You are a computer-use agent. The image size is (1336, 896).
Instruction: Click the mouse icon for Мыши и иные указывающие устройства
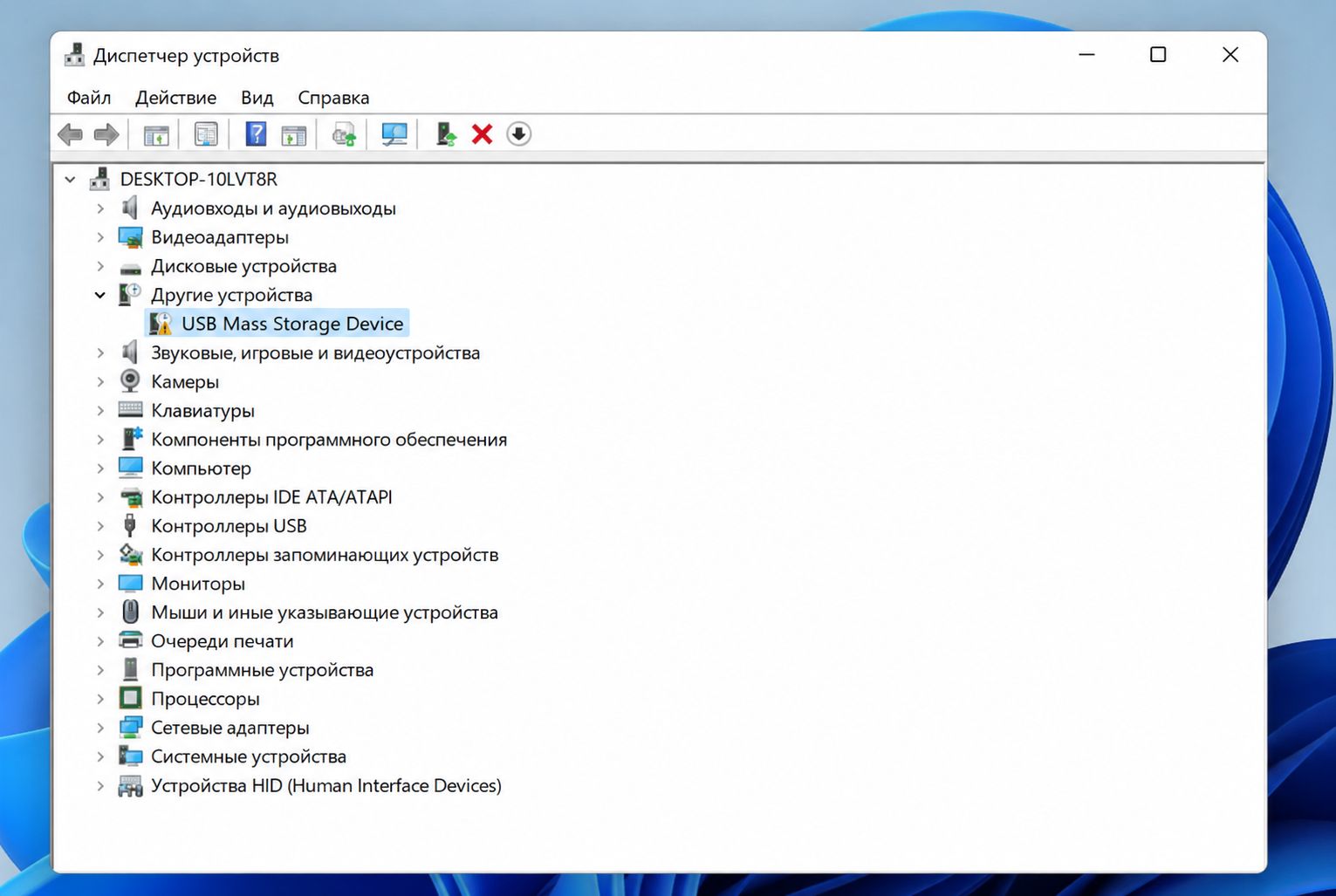pyautogui.click(x=130, y=612)
